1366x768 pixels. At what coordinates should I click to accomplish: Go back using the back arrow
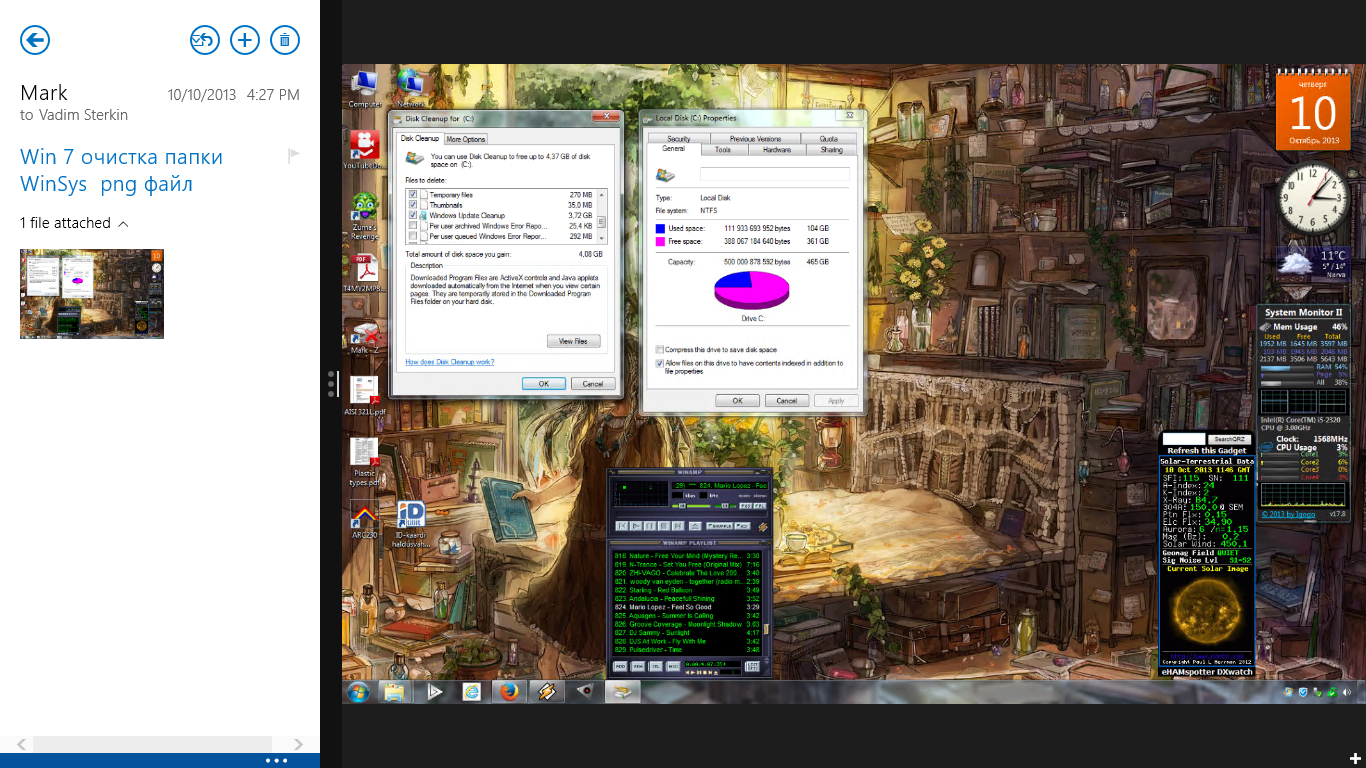tap(35, 40)
